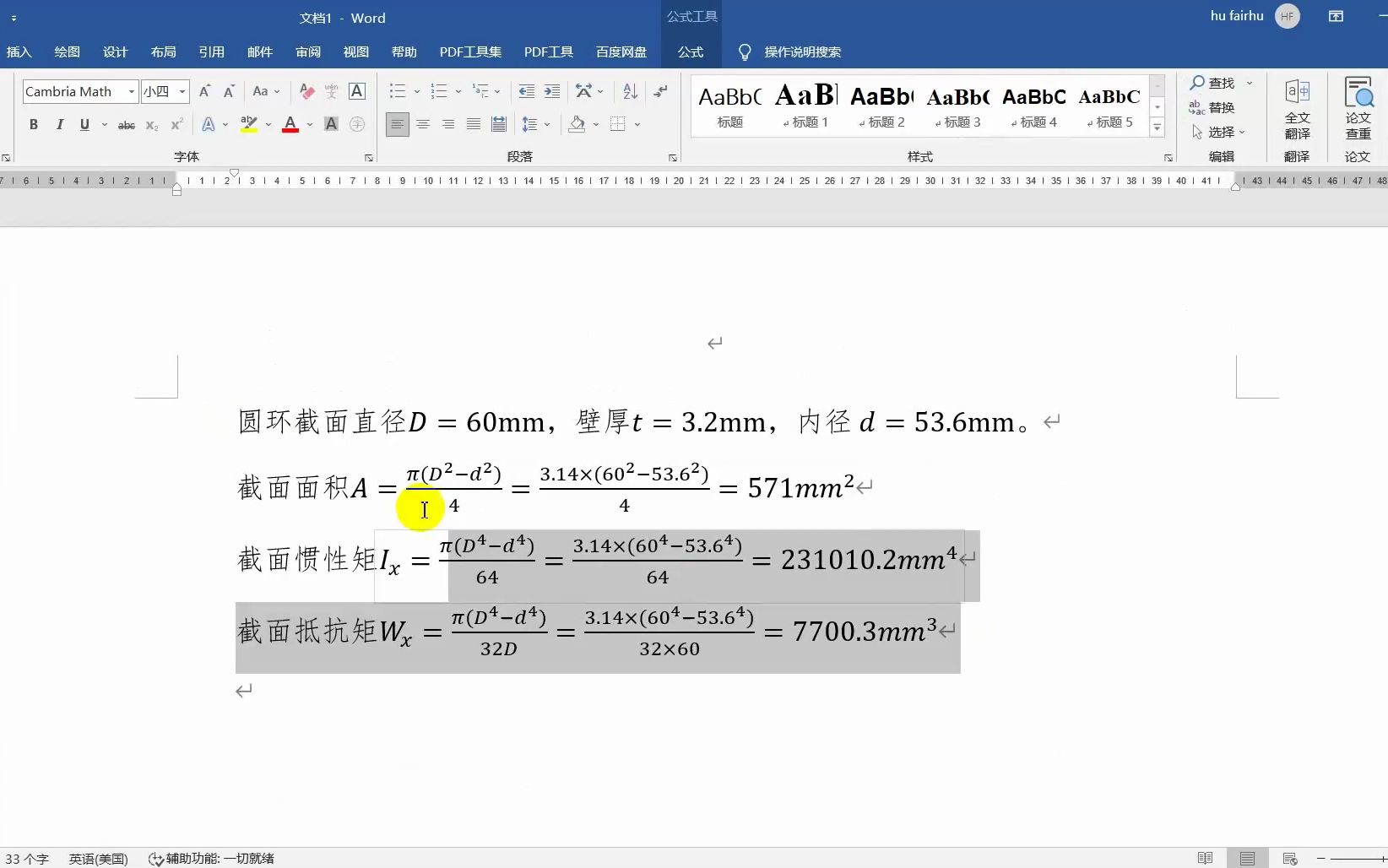Apply red font color

click(290, 125)
